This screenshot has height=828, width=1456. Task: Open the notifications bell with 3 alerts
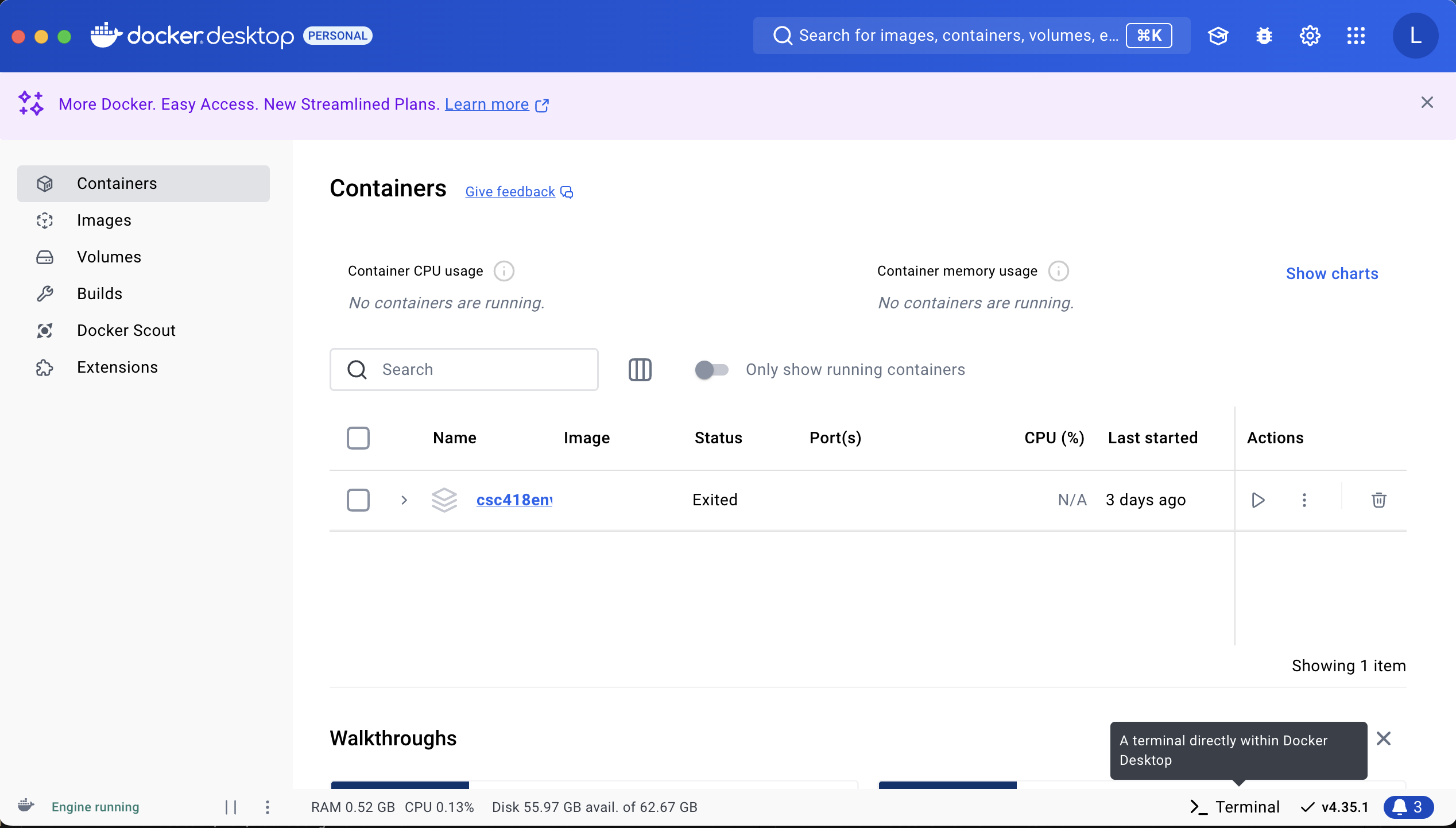click(1408, 807)
